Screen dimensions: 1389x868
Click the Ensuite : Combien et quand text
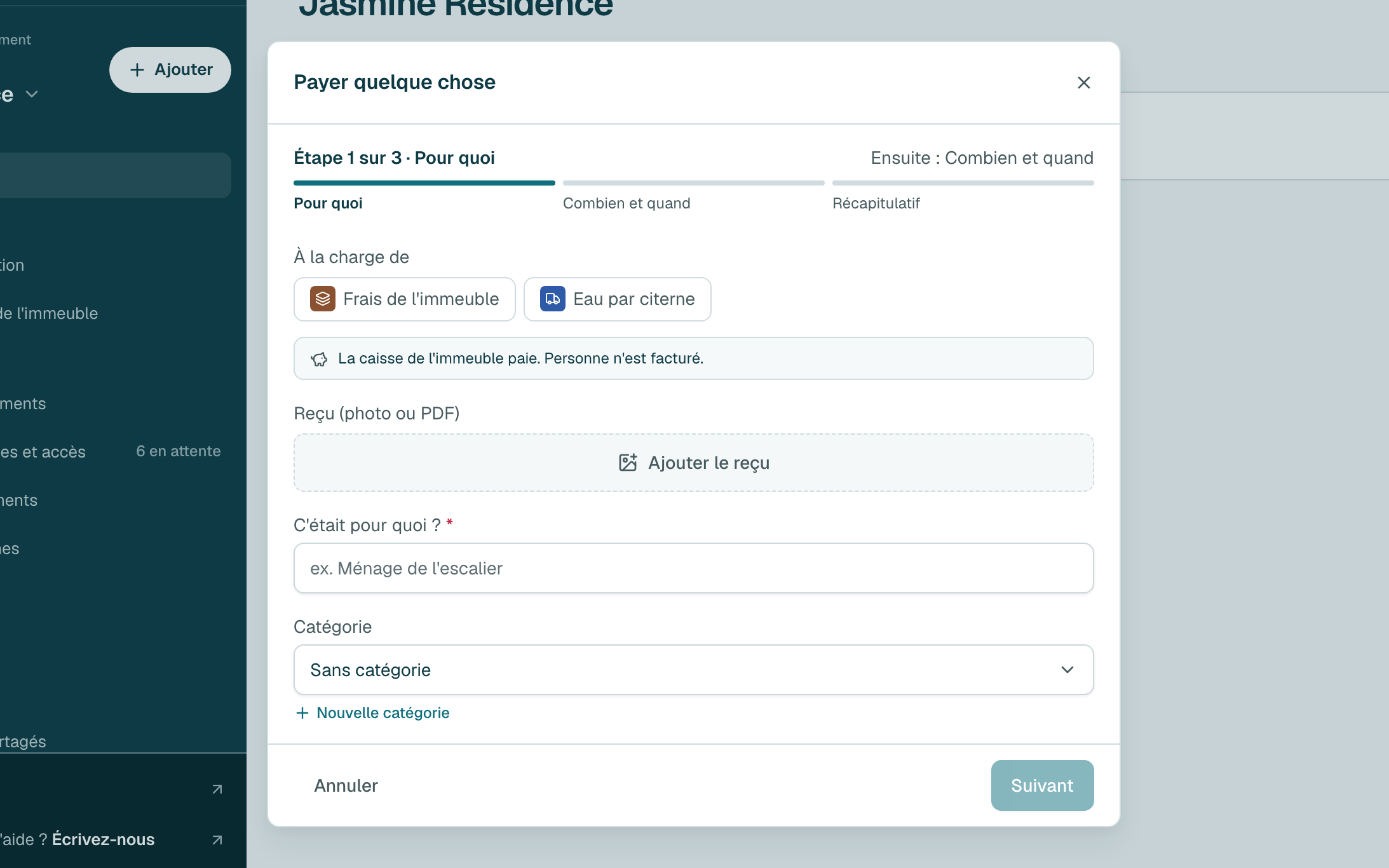(982, 158)
